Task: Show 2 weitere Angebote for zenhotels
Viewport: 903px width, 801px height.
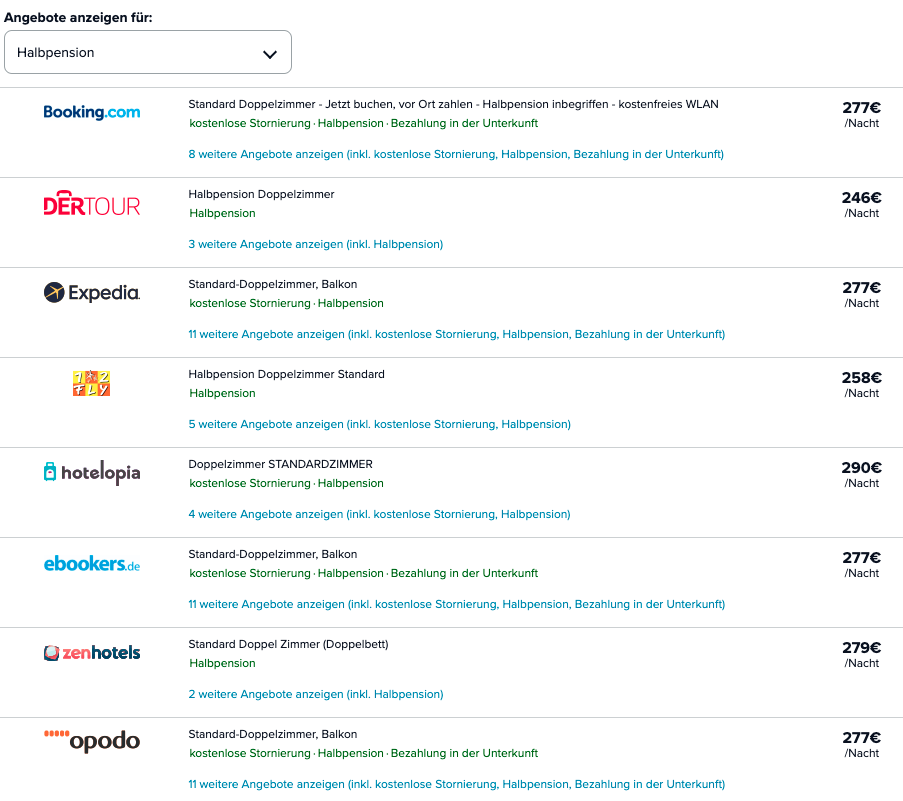Action: pos(316,694)
